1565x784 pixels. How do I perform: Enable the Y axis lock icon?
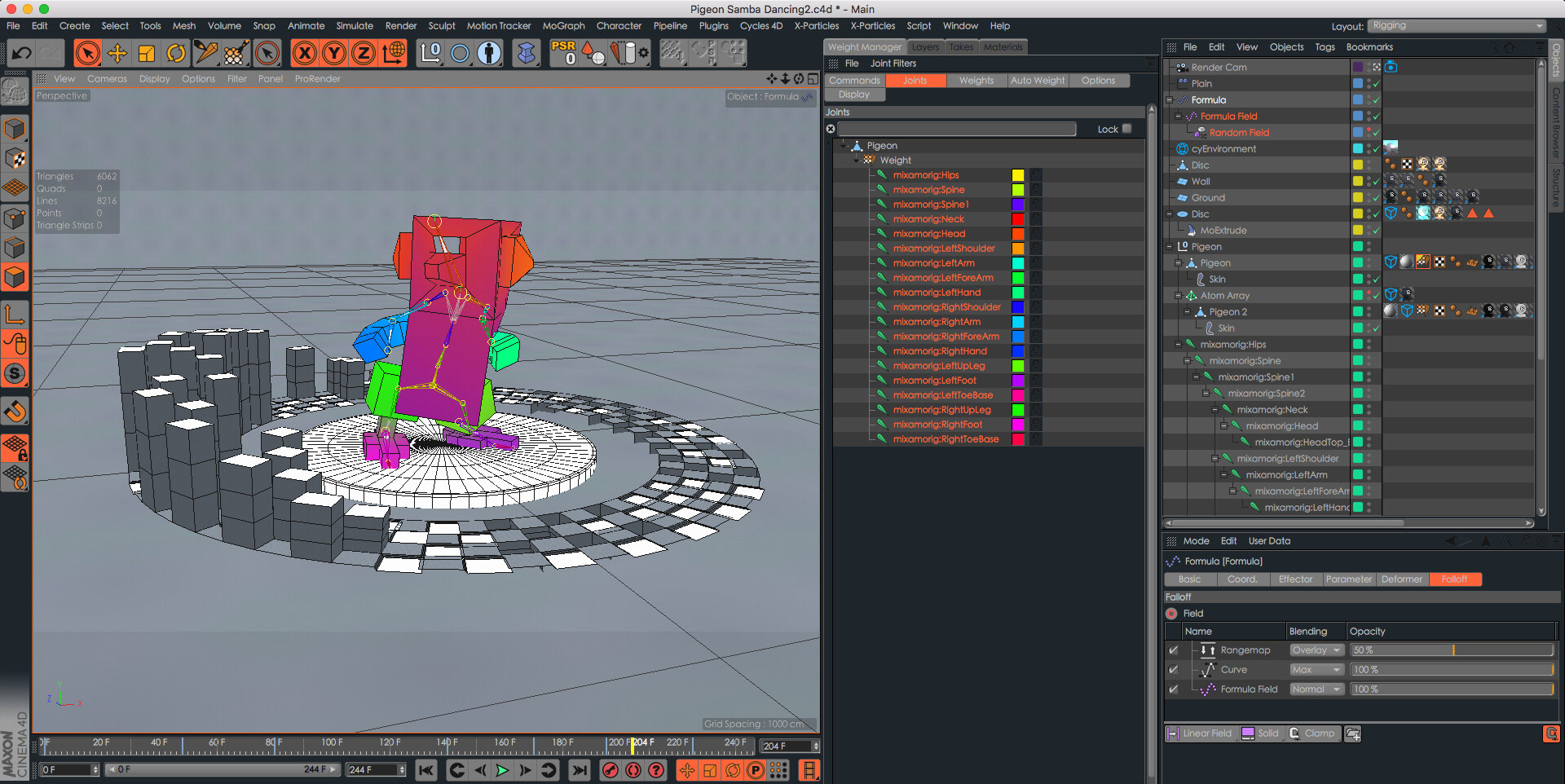coord(333,53)
